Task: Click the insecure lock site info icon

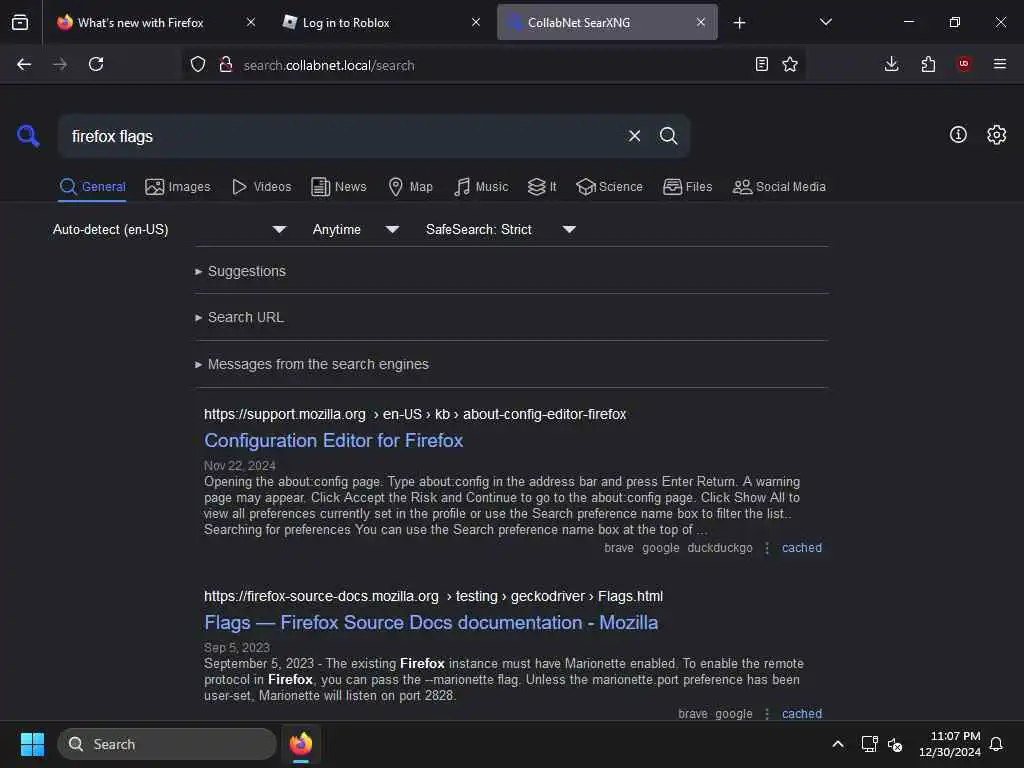Action: (x=226, y=64)
